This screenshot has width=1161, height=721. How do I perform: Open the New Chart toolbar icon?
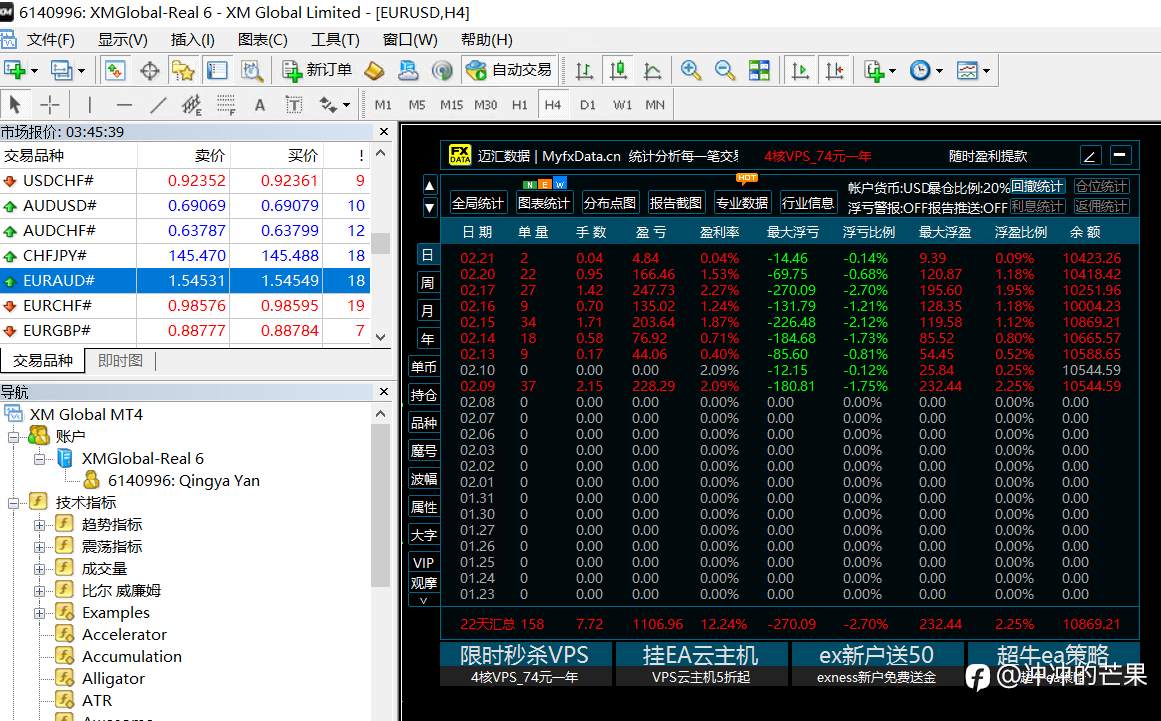(x=15, y=70)
